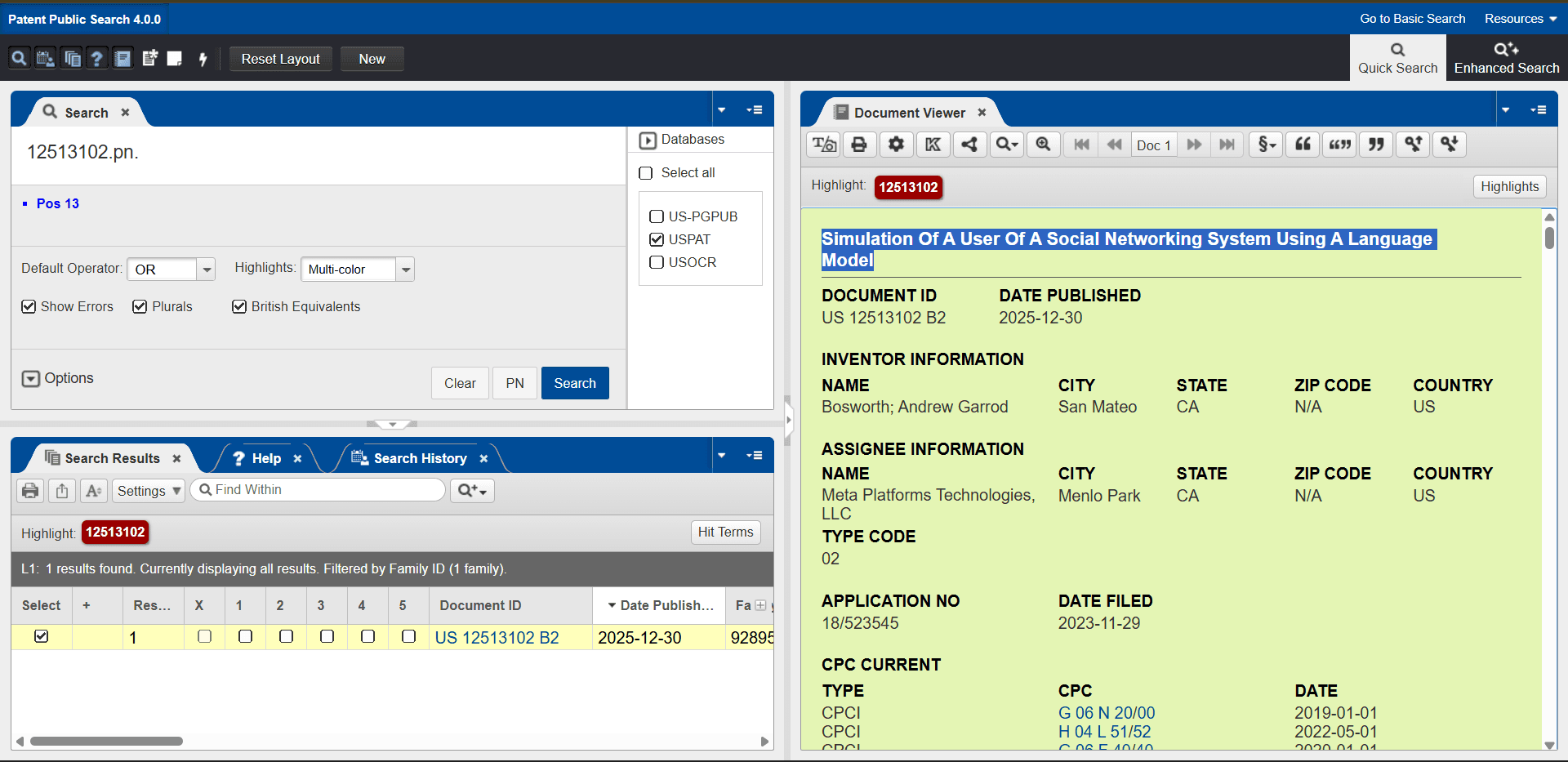Open advanced find dropdown next to Find Within
Viewport: 1568px width, 762px height.
point(472,491)
